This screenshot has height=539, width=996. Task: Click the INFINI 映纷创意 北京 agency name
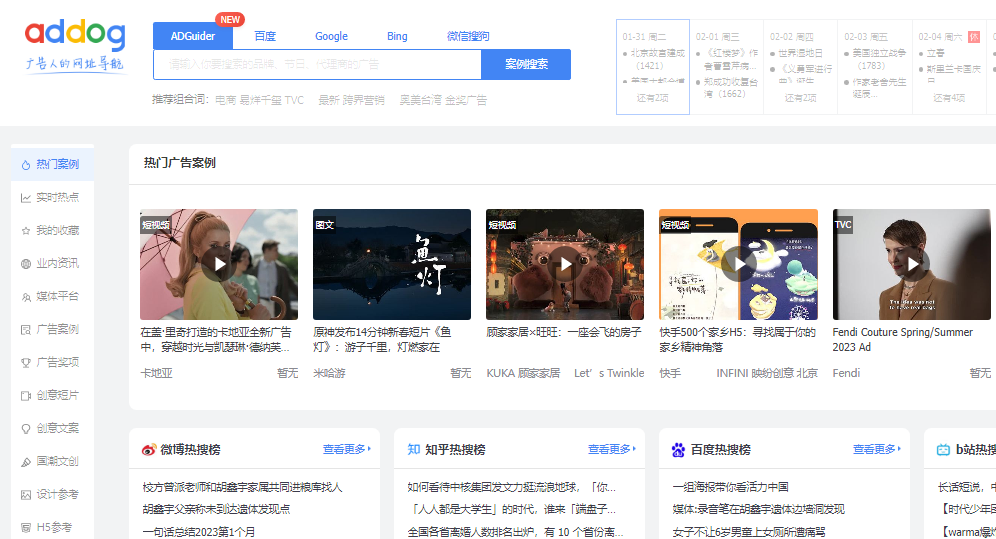click(767, 373)
